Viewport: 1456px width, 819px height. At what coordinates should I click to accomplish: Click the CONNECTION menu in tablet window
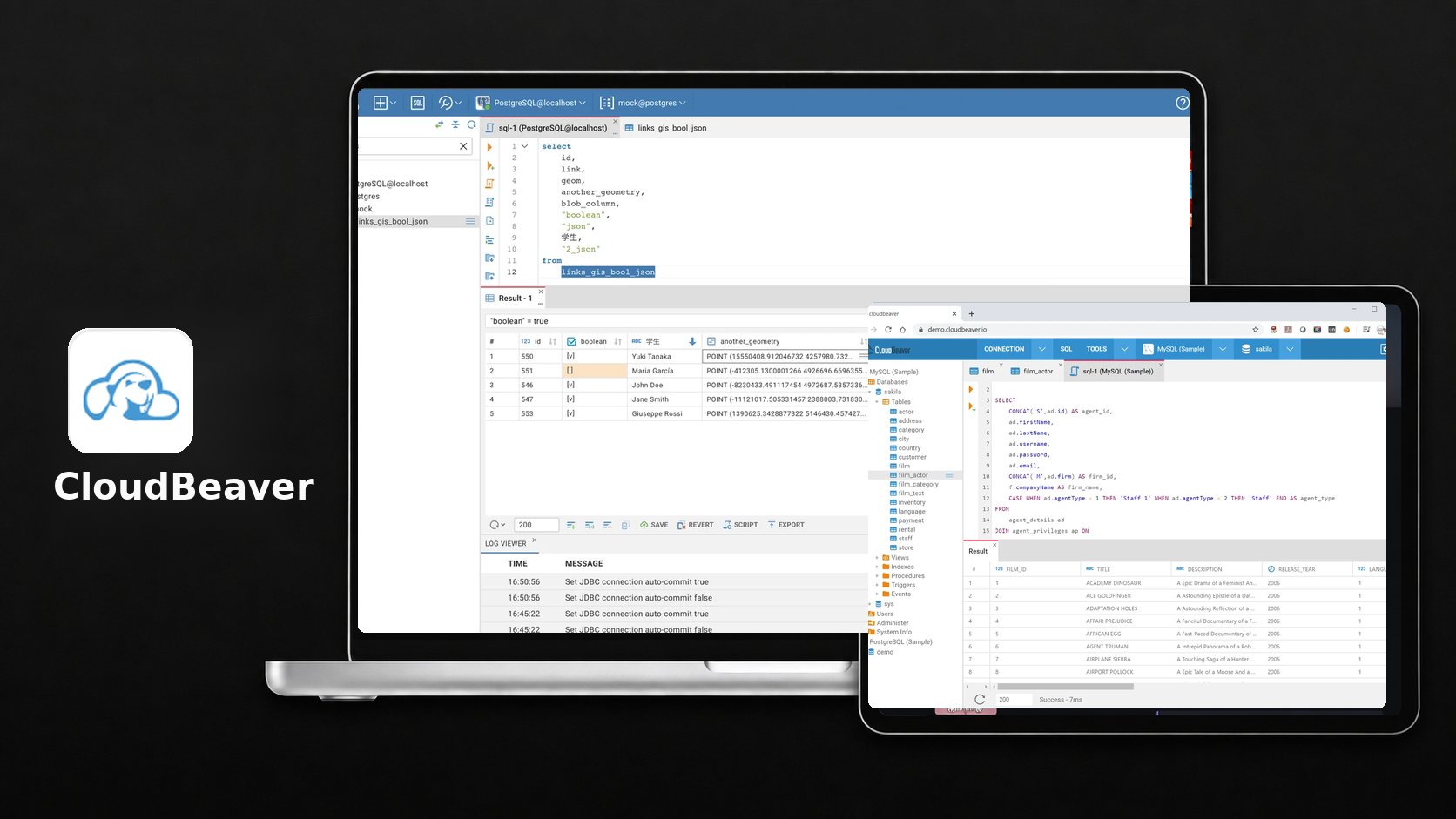pos(1004,349)
